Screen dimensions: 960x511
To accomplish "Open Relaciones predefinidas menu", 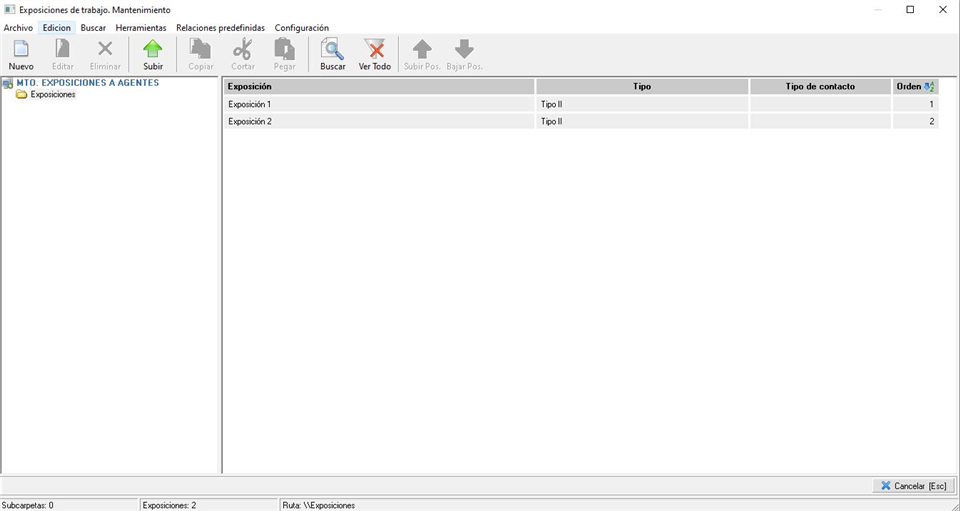I will tap(220, 28).
